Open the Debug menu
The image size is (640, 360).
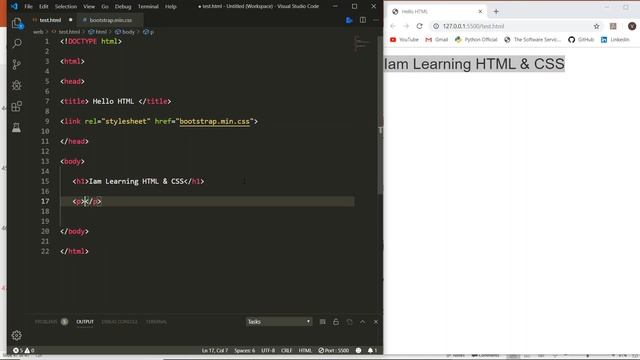coord(123,7)
